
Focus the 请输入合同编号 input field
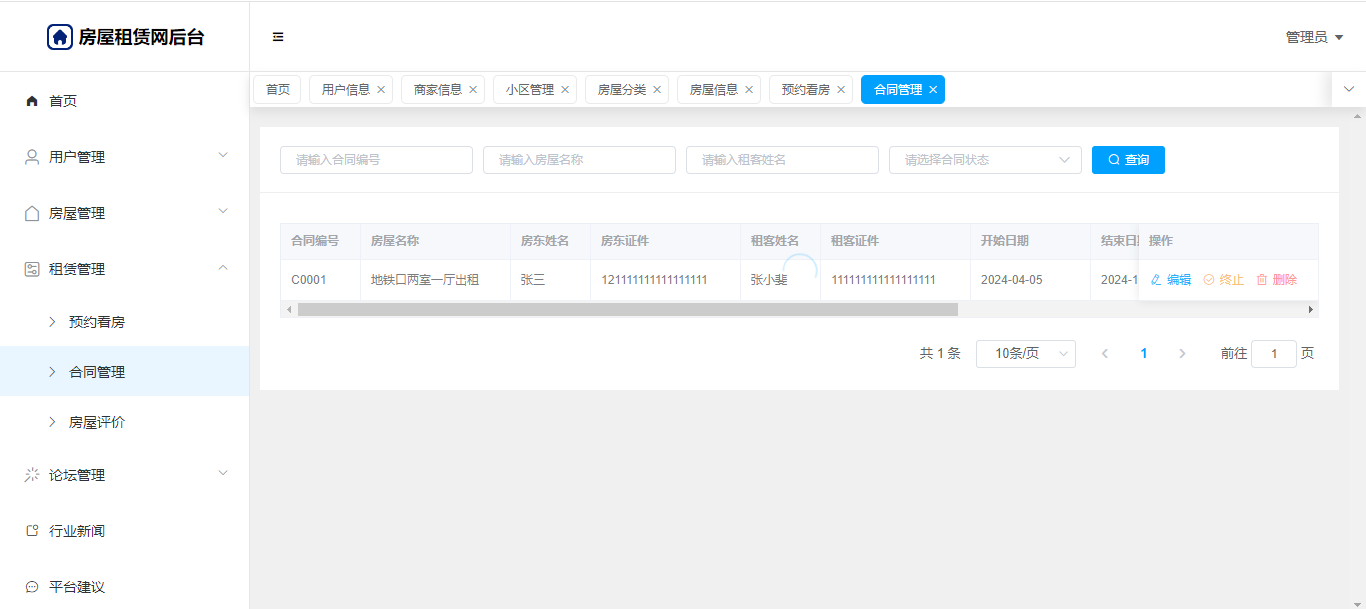376,160
